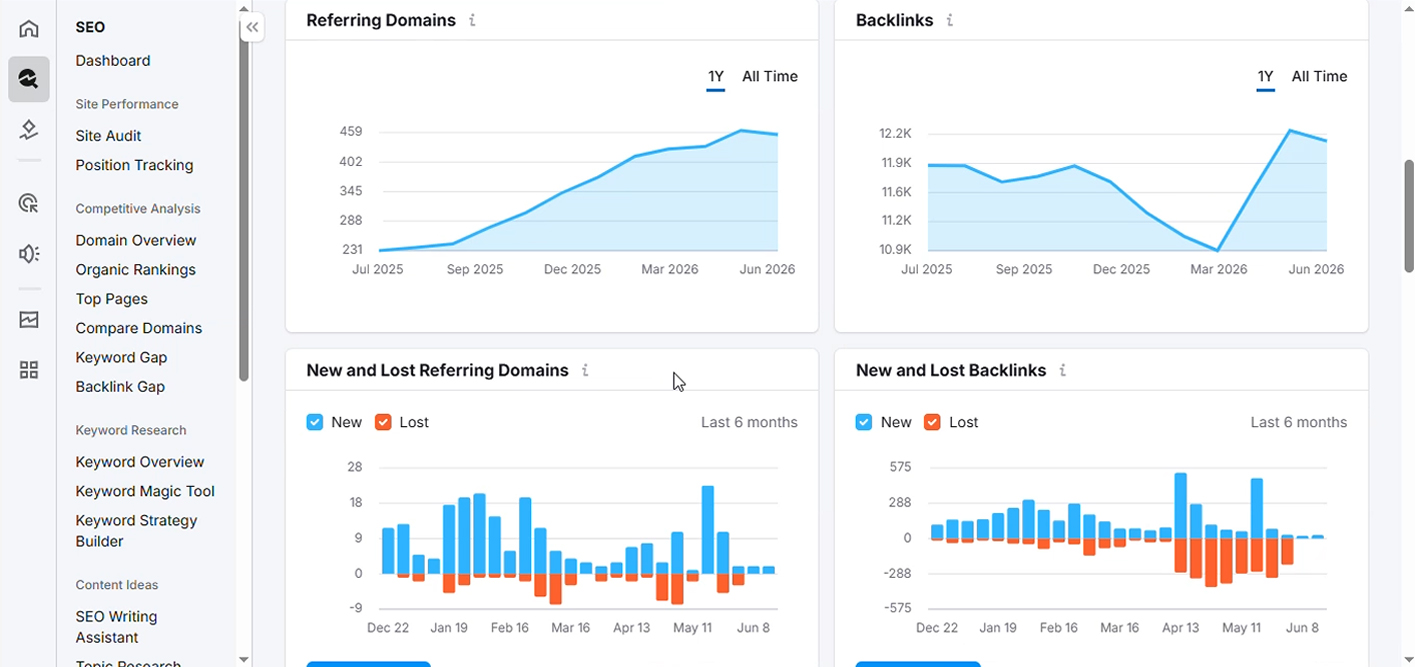This screenshot has width=1415, height=667.
Task: Open Keyword Magic Tool link
Action: 145,491
